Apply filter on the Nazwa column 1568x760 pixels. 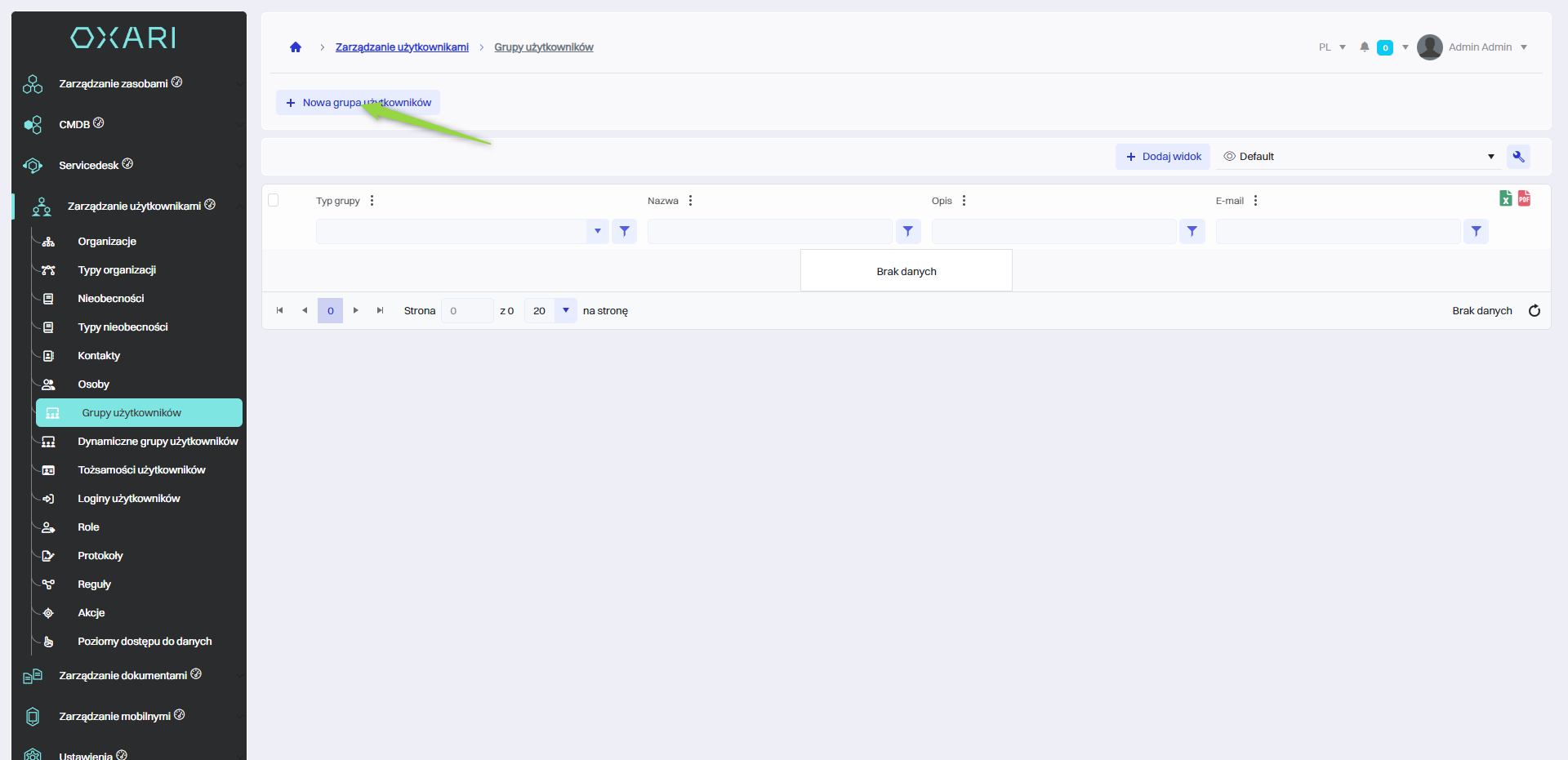coord(907,232)
